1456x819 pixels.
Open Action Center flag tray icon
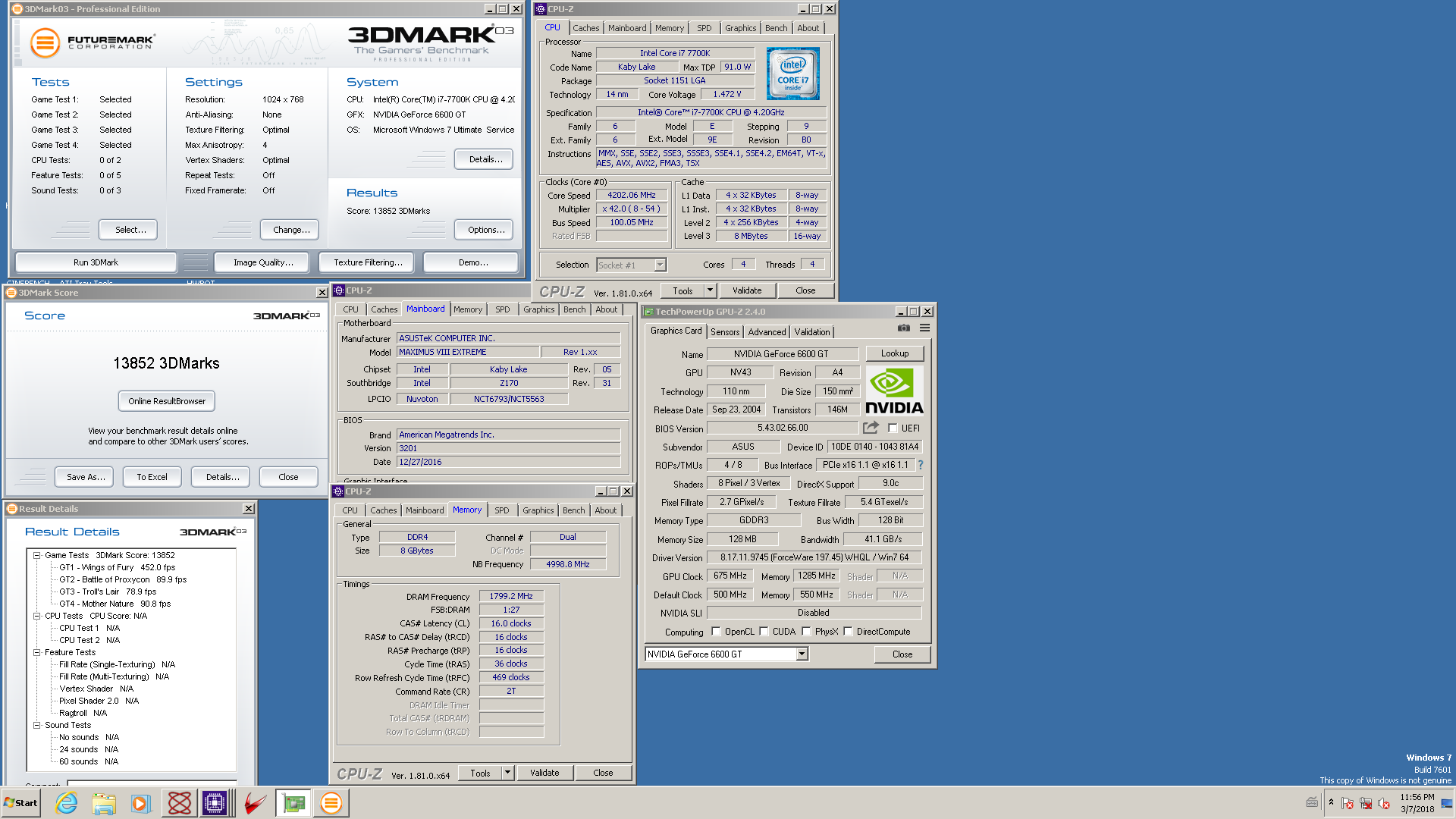1348,803
